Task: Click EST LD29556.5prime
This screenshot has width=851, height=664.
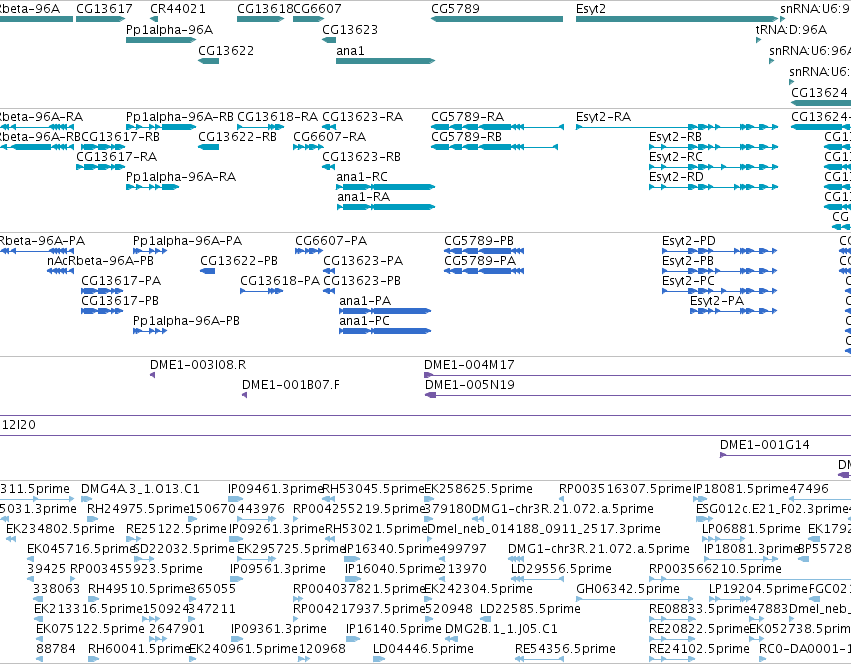Action: tap(537, 579)
